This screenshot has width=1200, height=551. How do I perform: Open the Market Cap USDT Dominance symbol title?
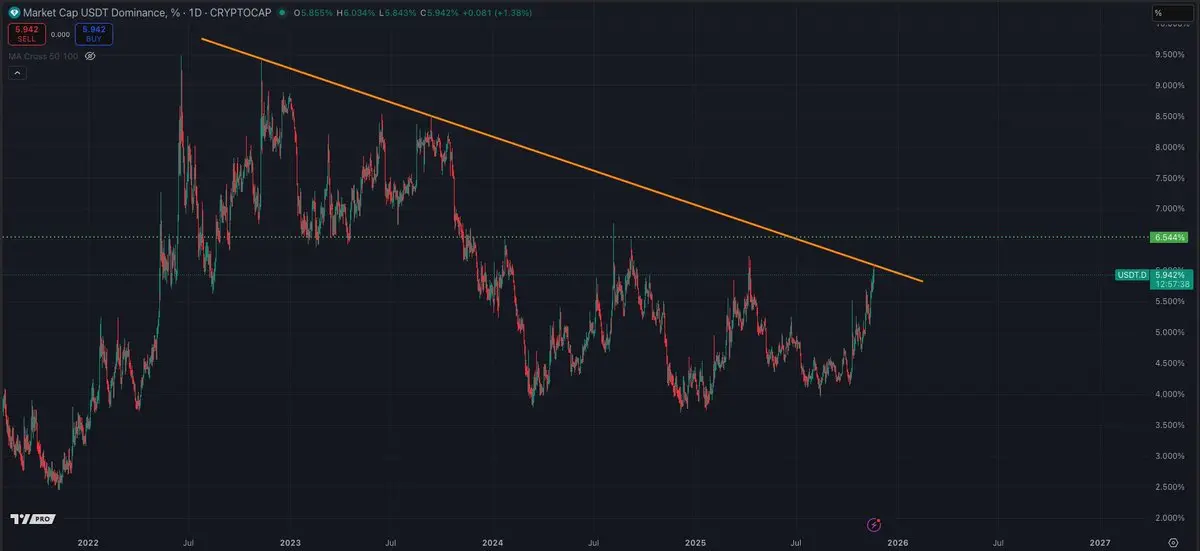tap(146, 13)
